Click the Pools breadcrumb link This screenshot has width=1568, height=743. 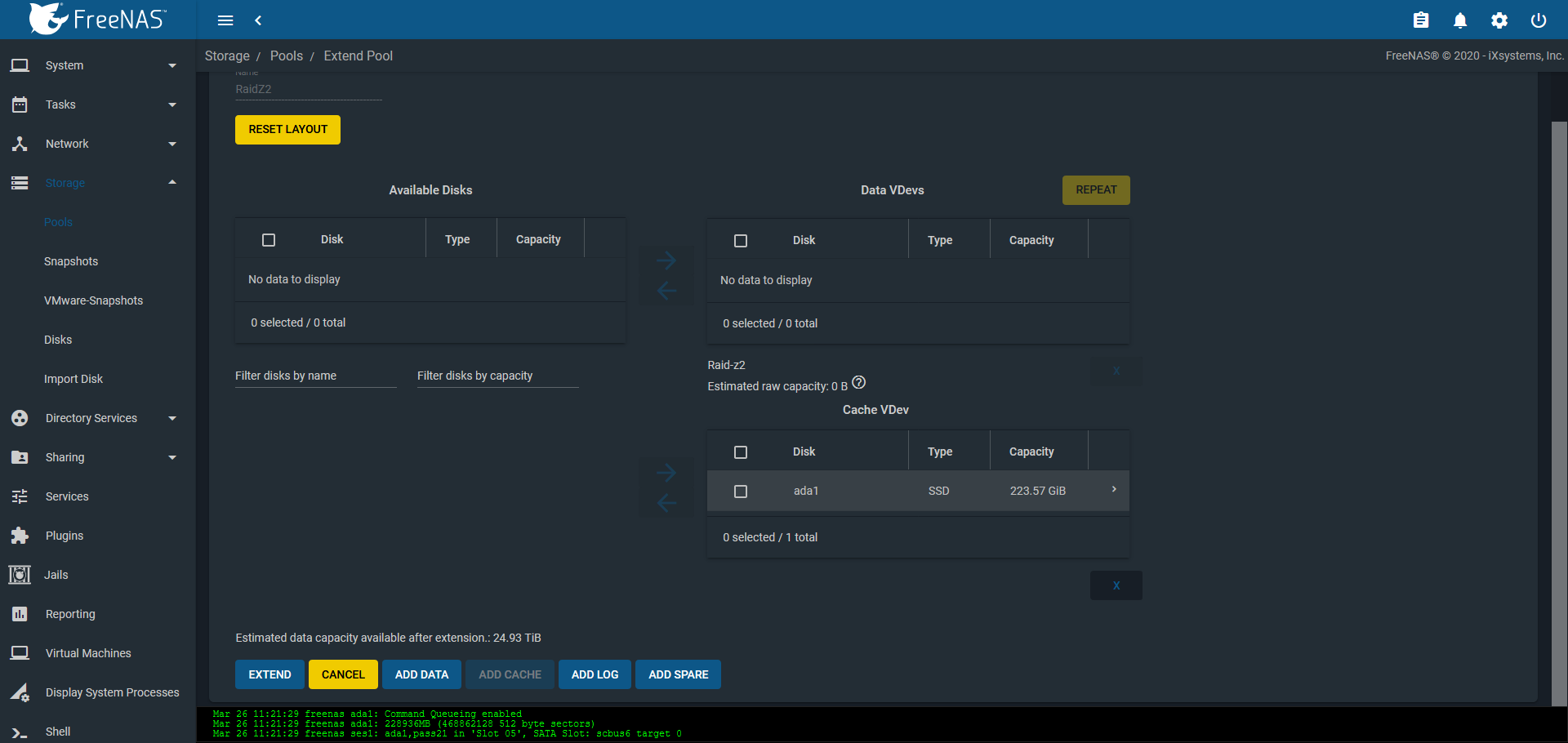[x=287, y=56]
